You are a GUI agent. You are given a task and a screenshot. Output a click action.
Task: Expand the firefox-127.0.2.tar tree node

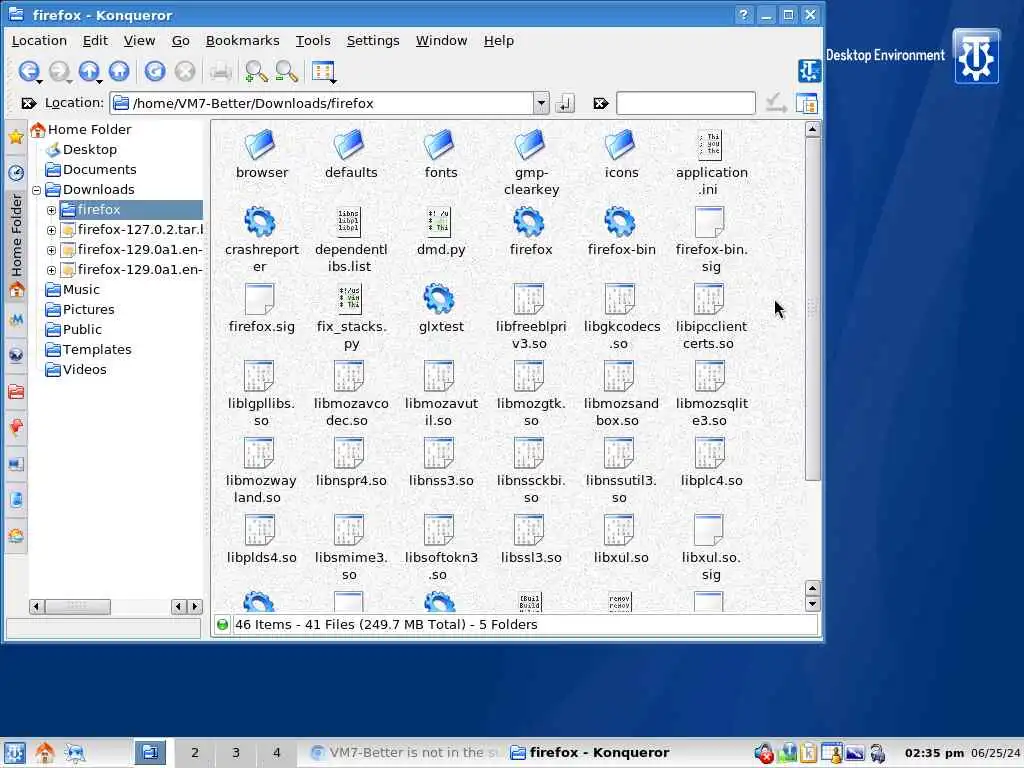(51, 230)
